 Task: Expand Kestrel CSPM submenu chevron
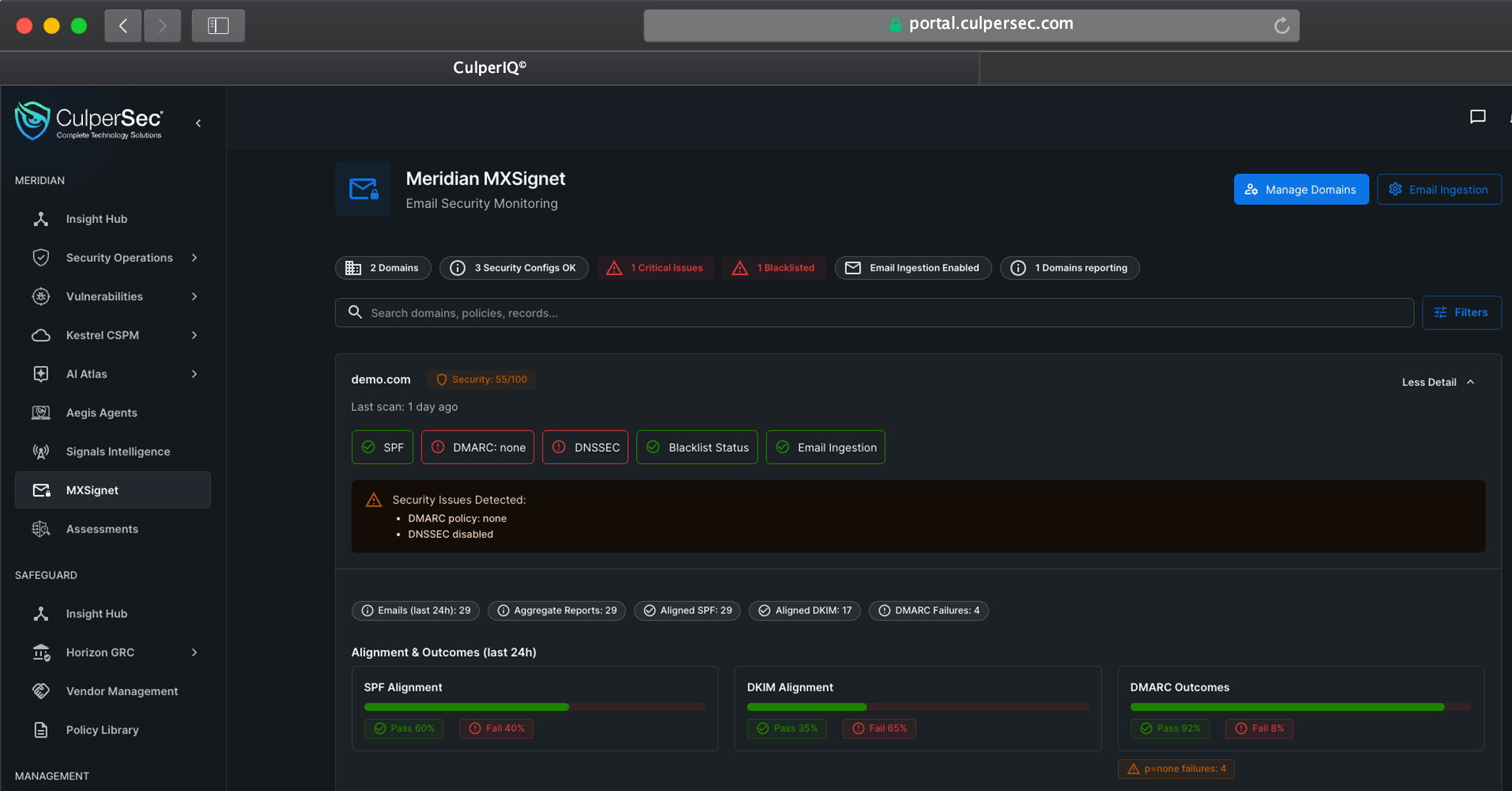tap(195, 336)
